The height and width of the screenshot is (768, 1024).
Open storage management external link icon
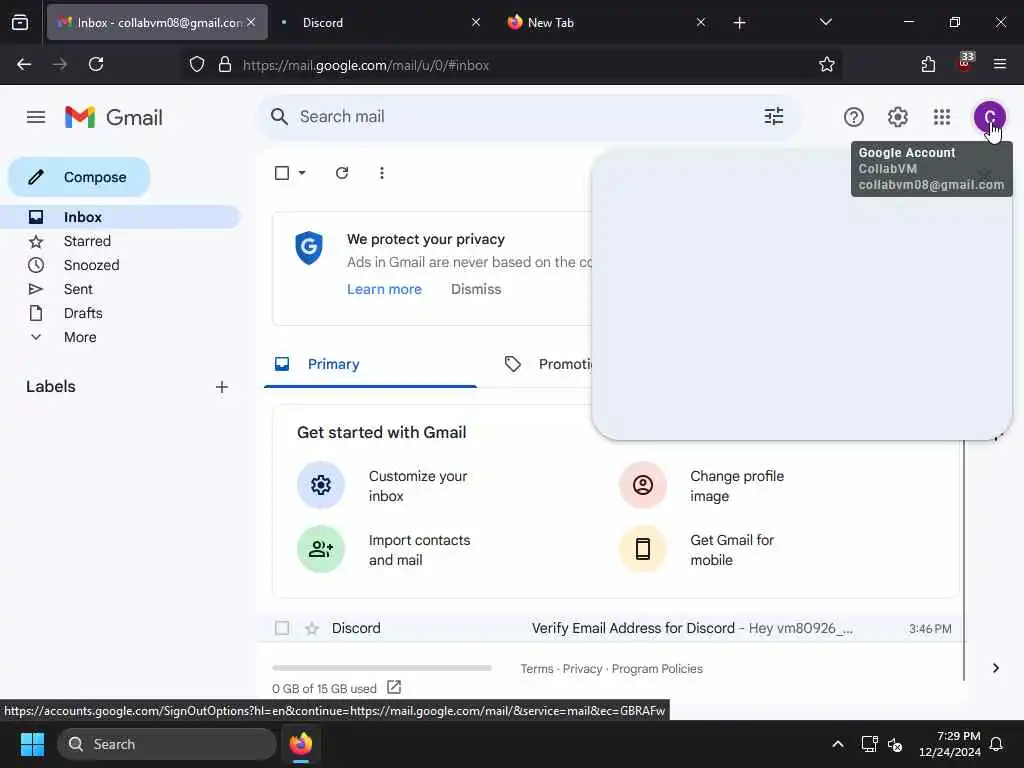394,687
